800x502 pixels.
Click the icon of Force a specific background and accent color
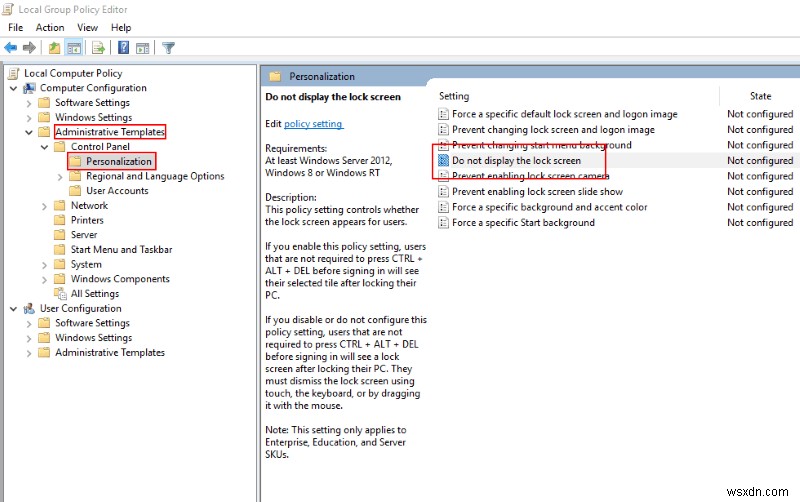443,207
